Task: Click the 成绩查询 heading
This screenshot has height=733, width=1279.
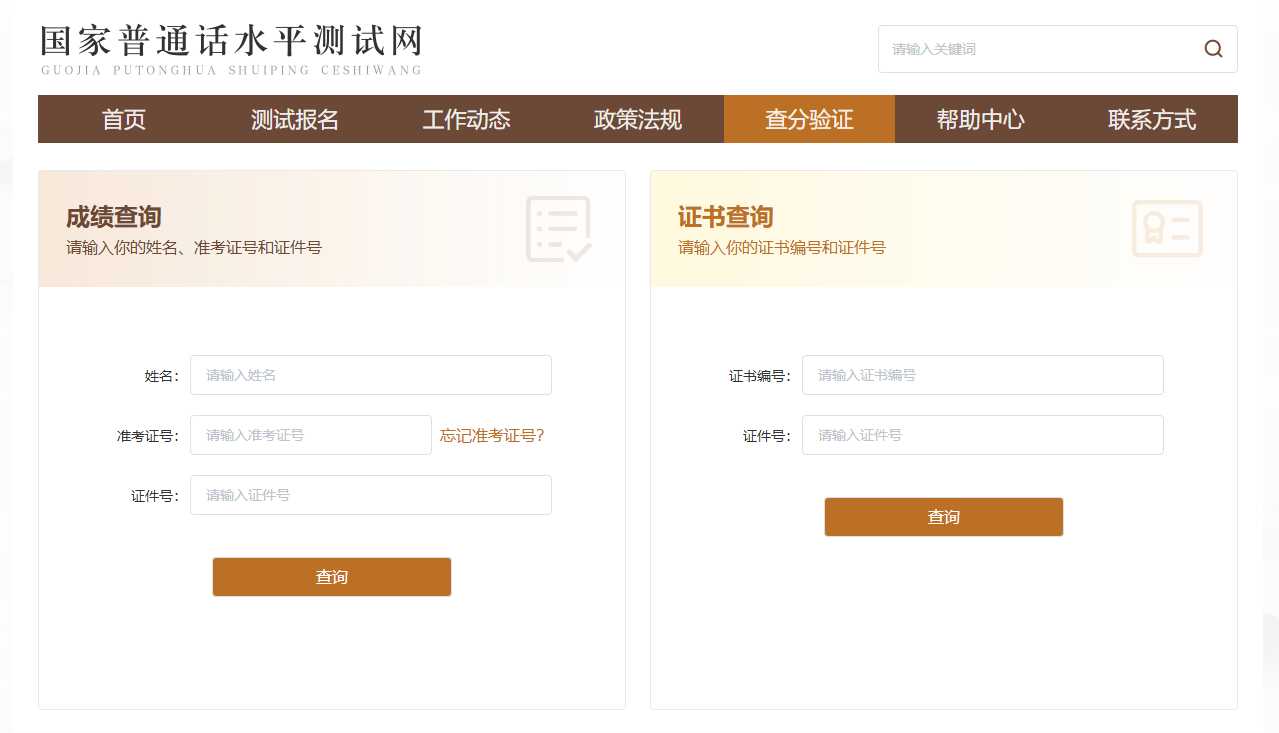Action: 114,217
